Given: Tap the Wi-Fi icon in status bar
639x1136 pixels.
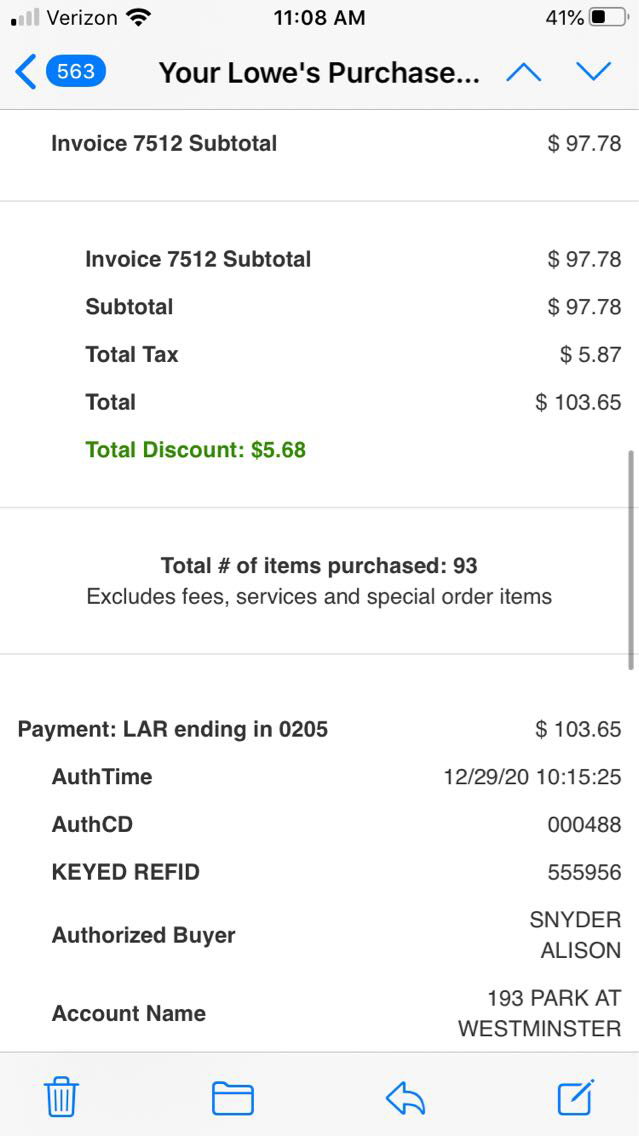Looking at the screenshot, I should point(139,18).
